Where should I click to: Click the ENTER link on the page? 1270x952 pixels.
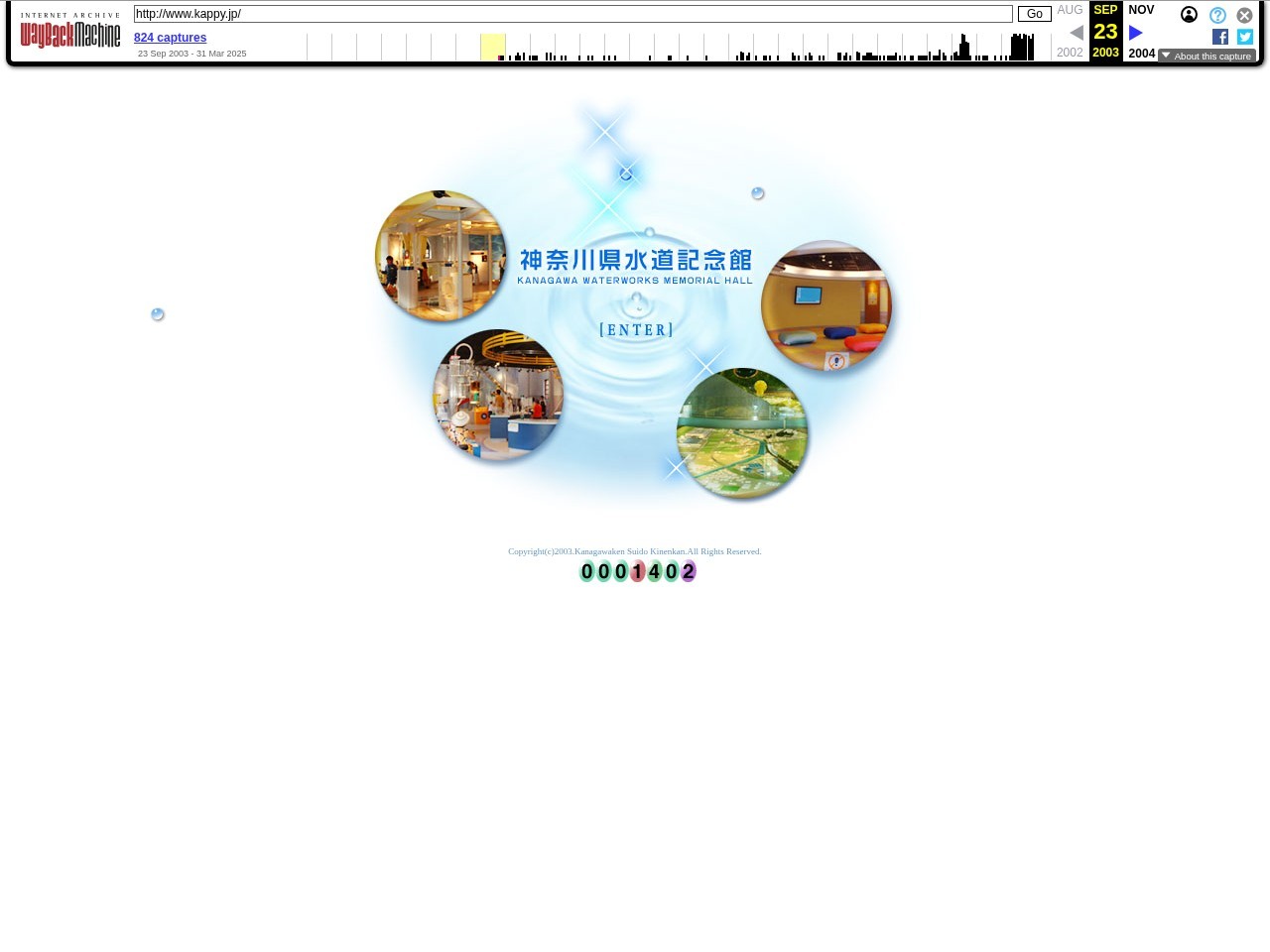[636, 330]
